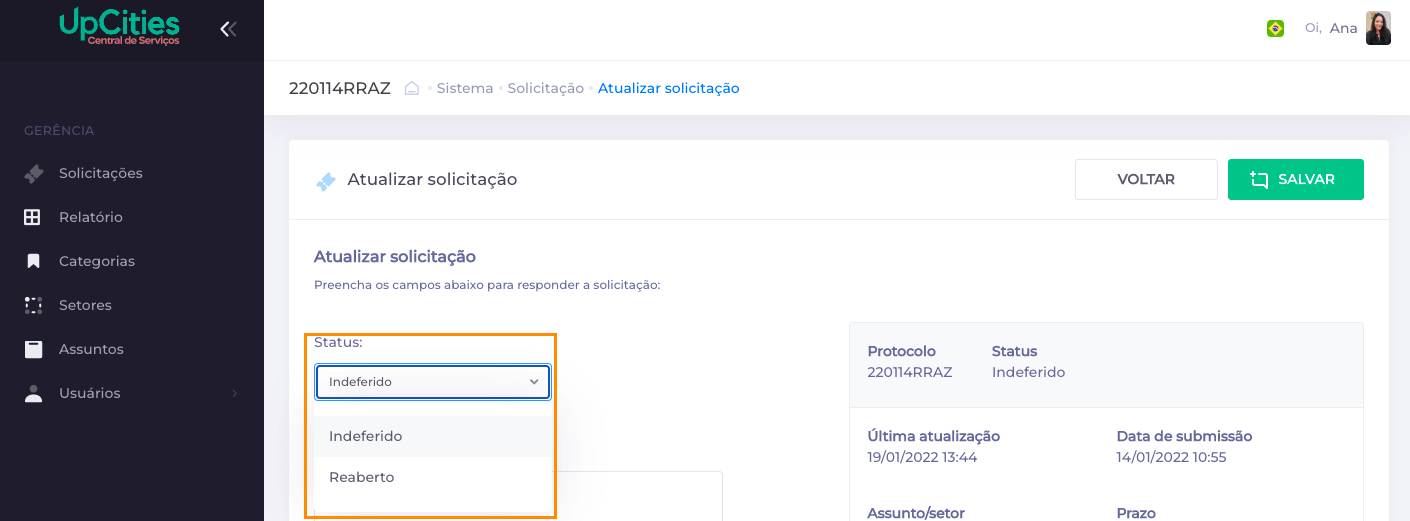Image resolution: width=1410 pixels, height=521 pixels.
Task: Click the Setores icon in sidebar
Action: pyautogui.click(x=33, y=305)
